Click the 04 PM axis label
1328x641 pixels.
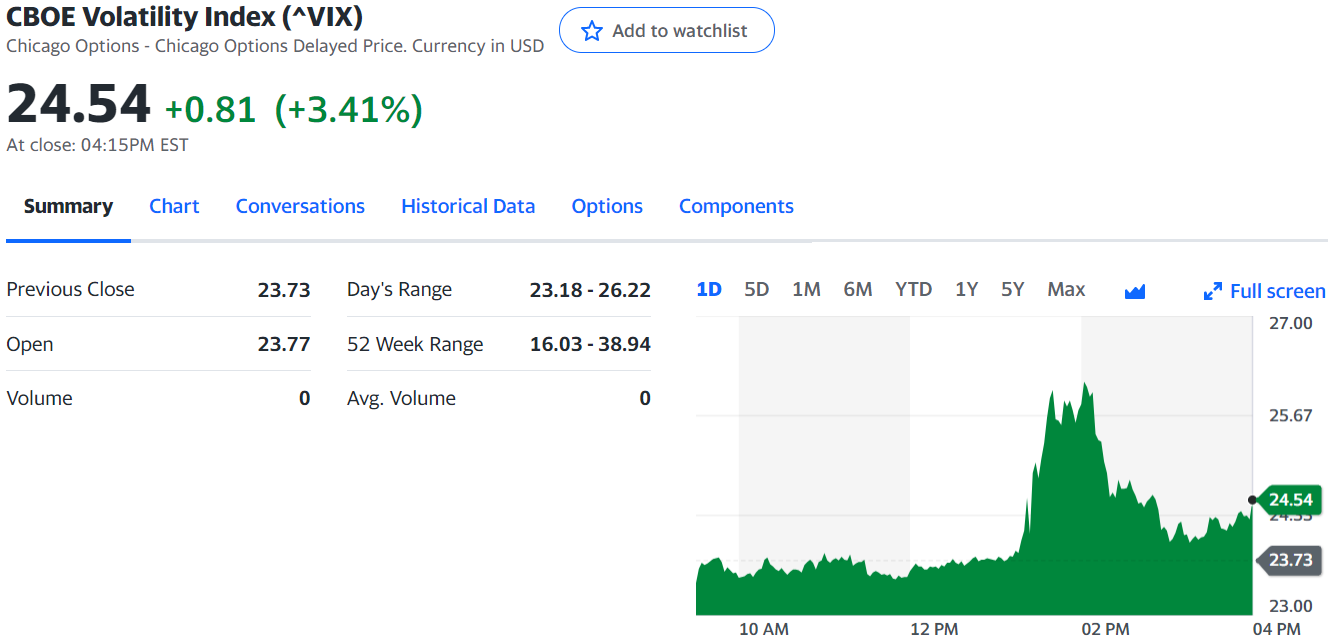1276,629
